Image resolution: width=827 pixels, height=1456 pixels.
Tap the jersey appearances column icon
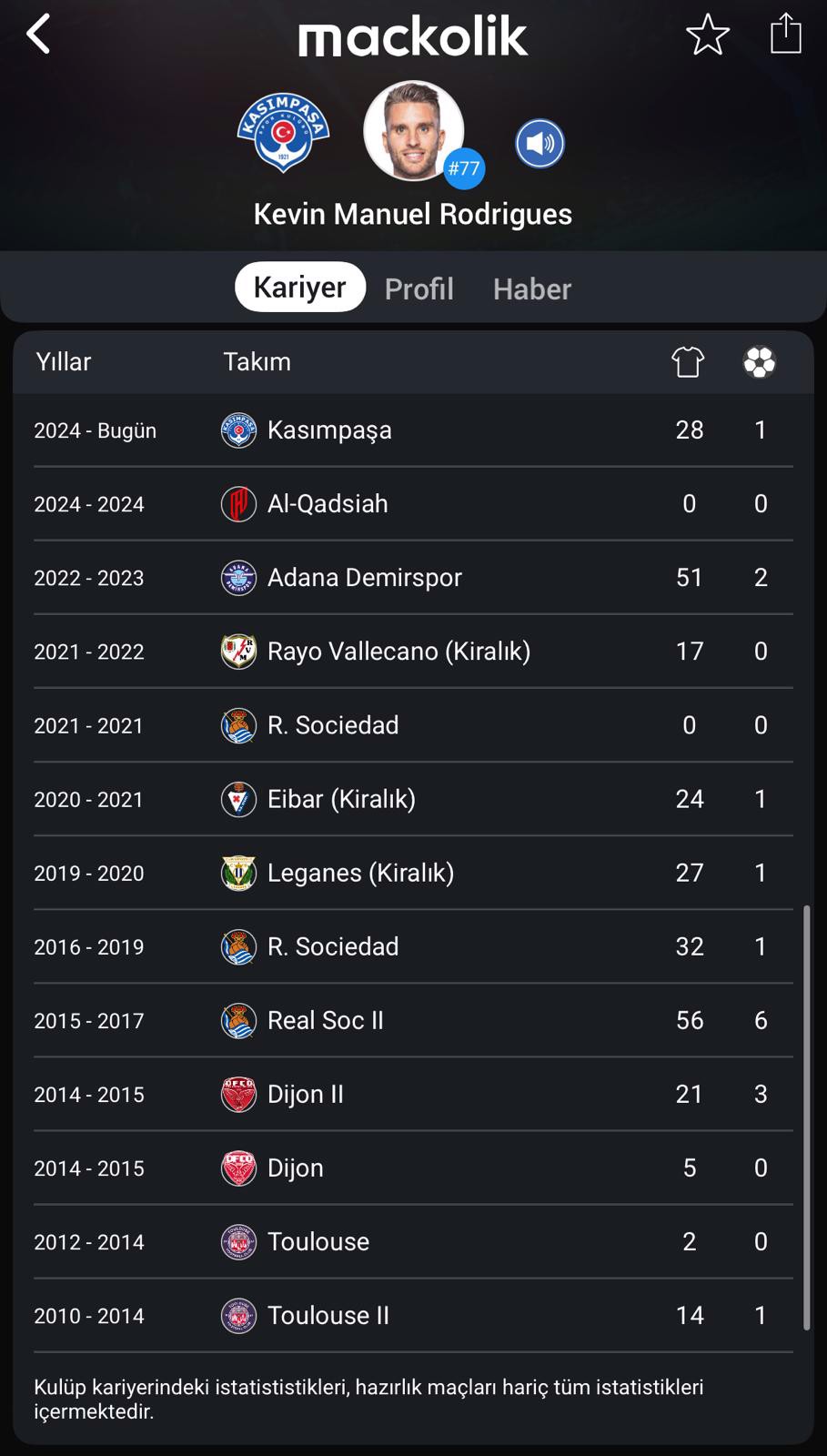point(688,362)
